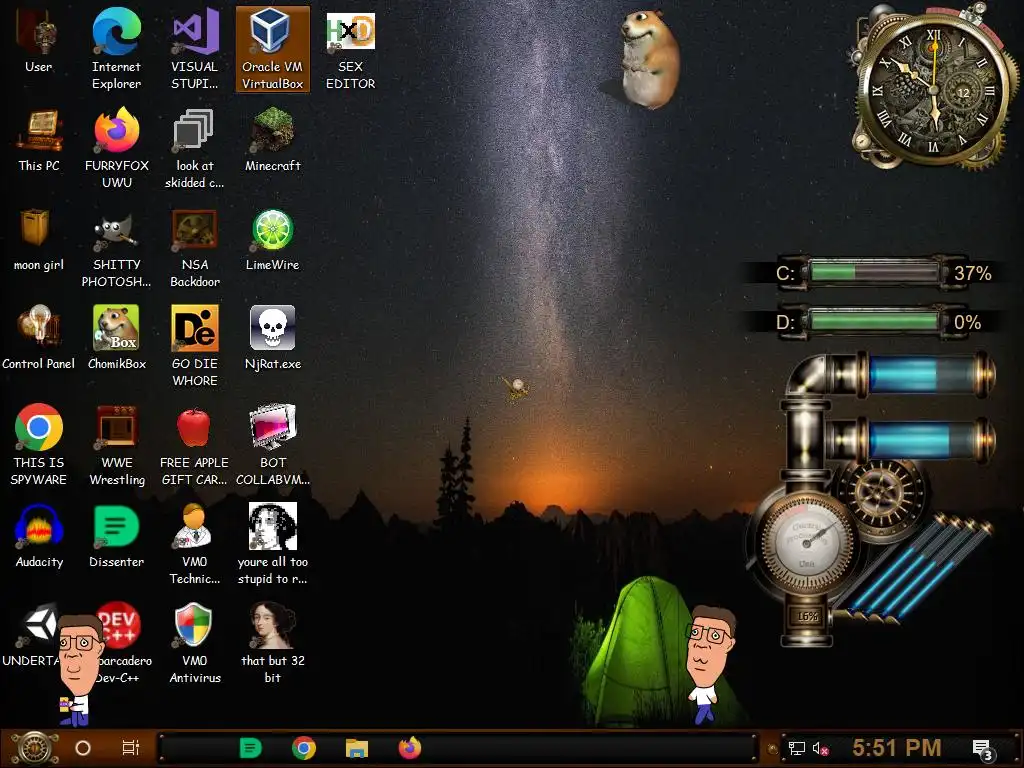Open the steampunk Start button
The image size is (1024, 768).
pyautogui.click(x=36, y=748)
